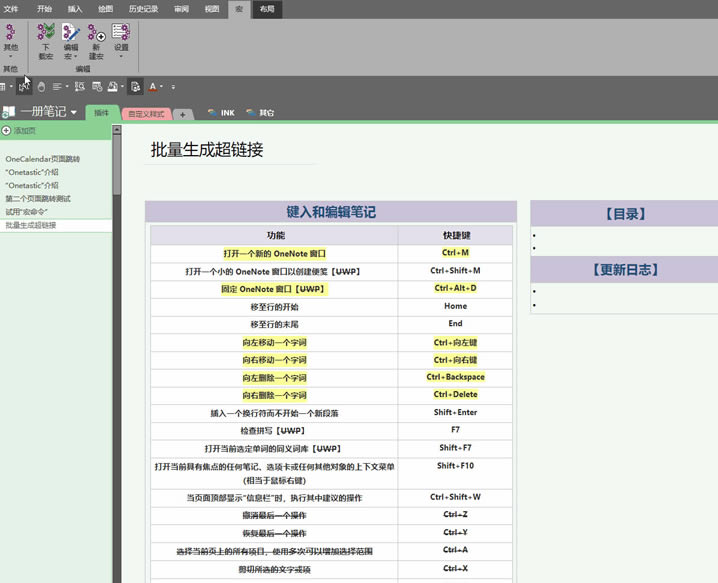Image resolution: width=718 pixels, height=583 pixels.
Task: Open the 编辑宏 edit macro button
Action: [71, 42]
